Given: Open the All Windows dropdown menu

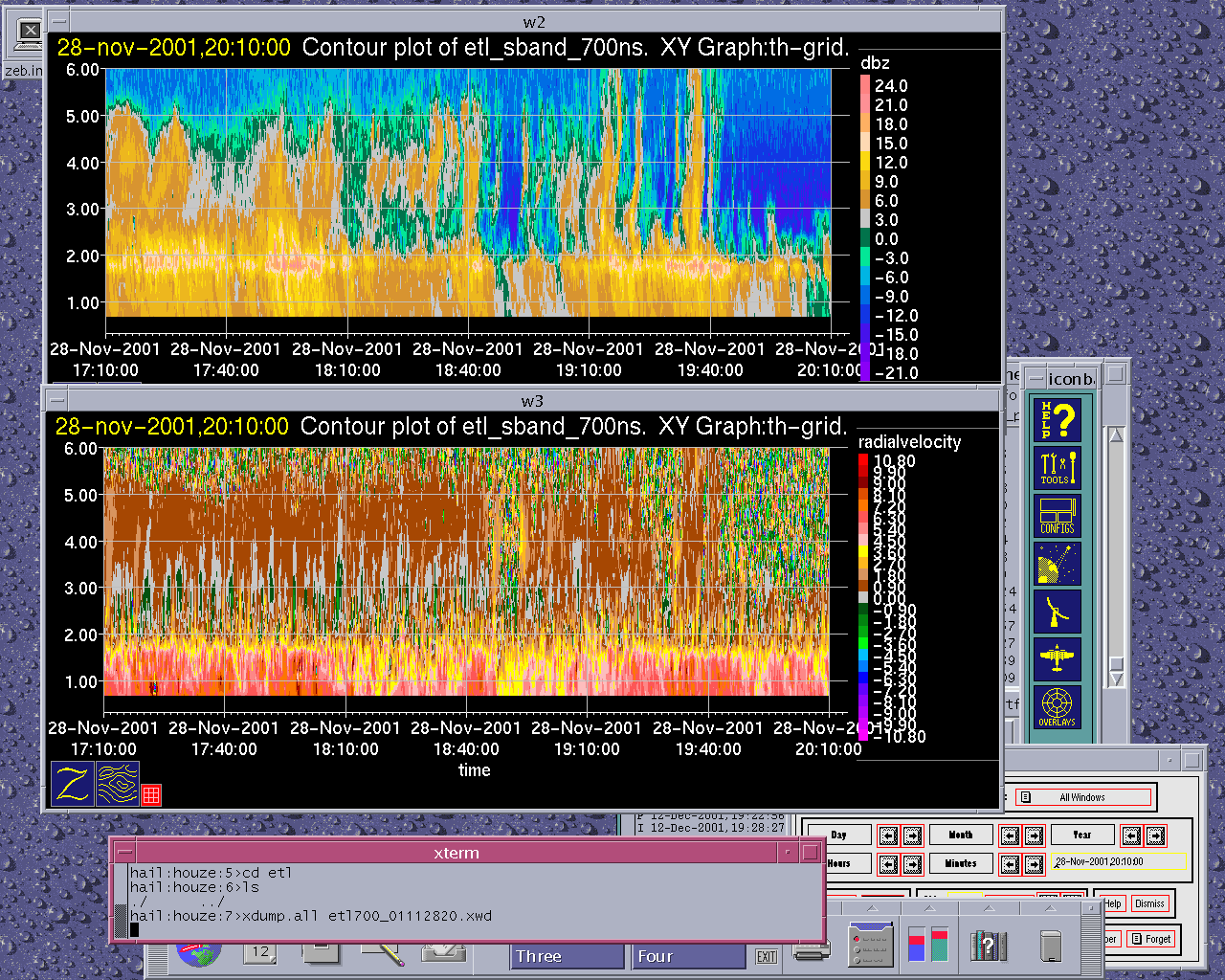Looking at the screenshot, I should click(x=1081, y=797).
